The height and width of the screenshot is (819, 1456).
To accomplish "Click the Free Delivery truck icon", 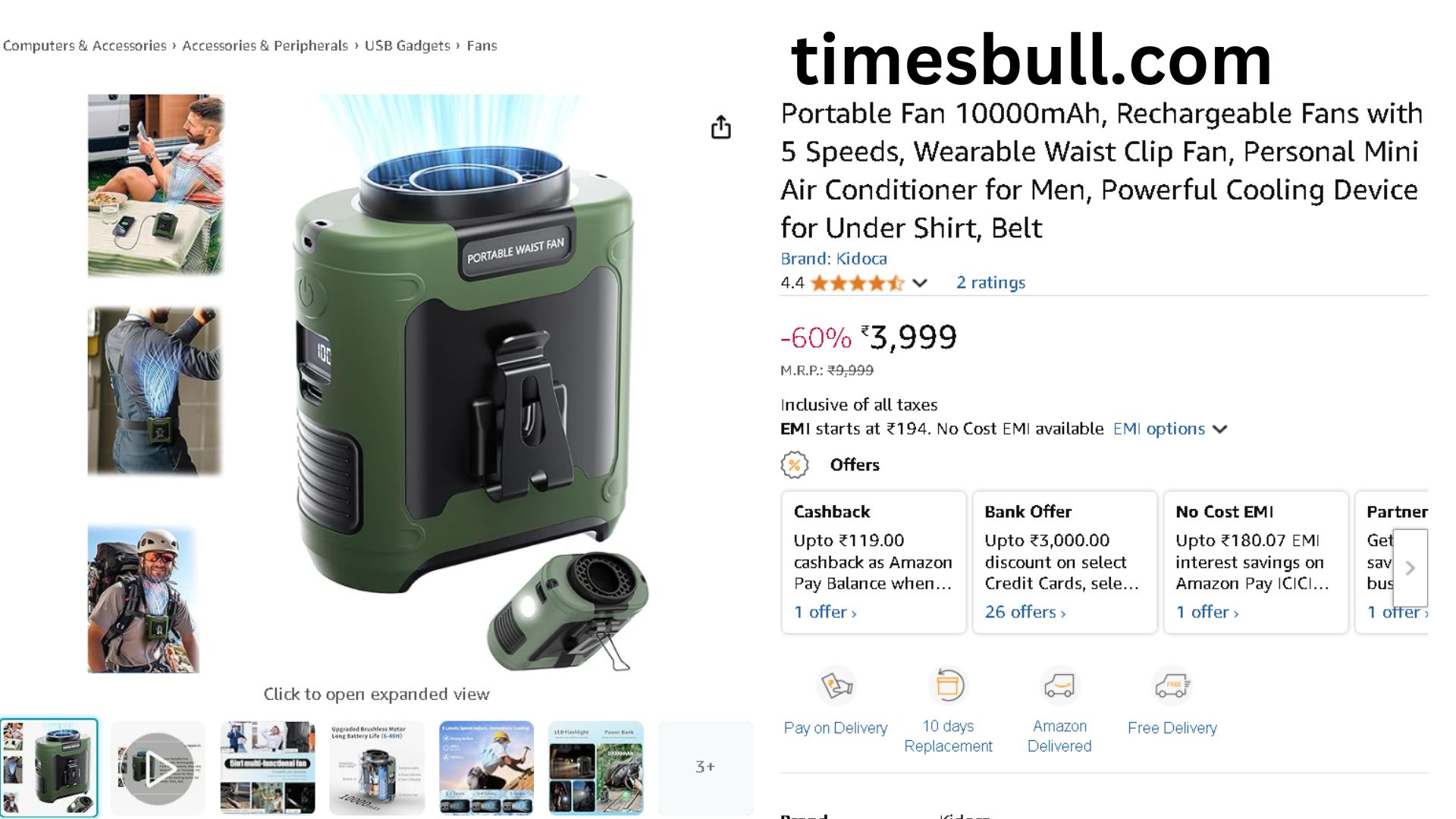I will (1172, 686).
